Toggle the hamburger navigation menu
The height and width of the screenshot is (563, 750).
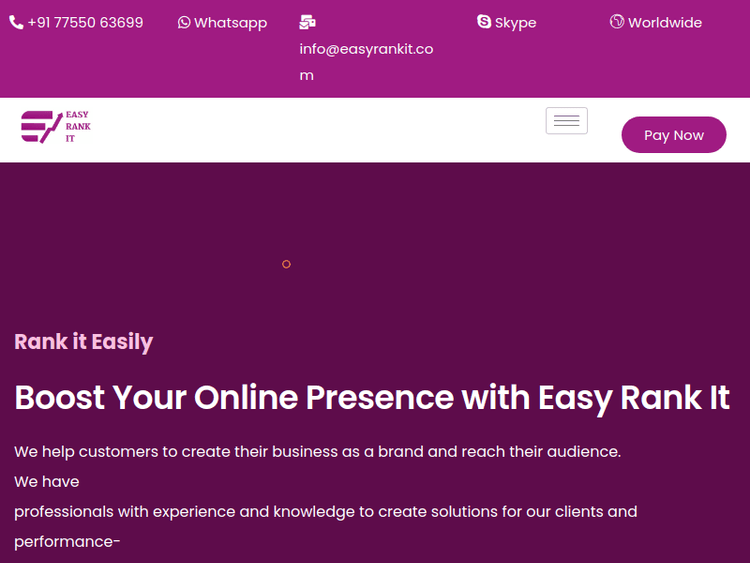(567, 121)
